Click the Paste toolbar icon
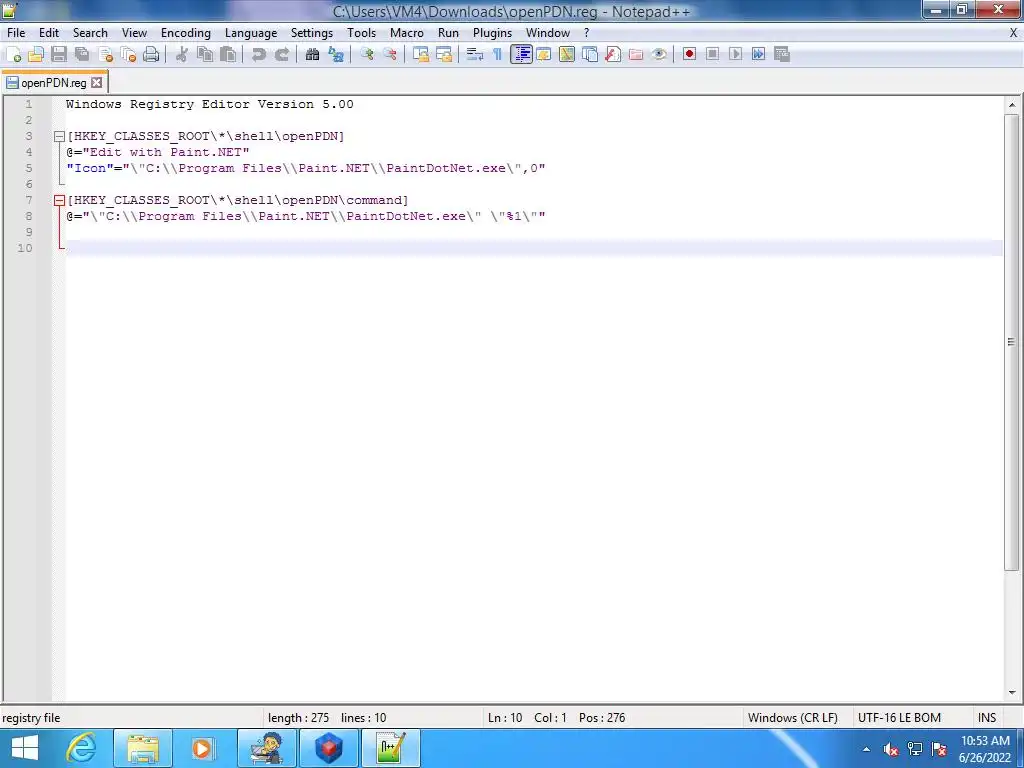This screenshot has height=768, width=1024. (x=228, y=54)
